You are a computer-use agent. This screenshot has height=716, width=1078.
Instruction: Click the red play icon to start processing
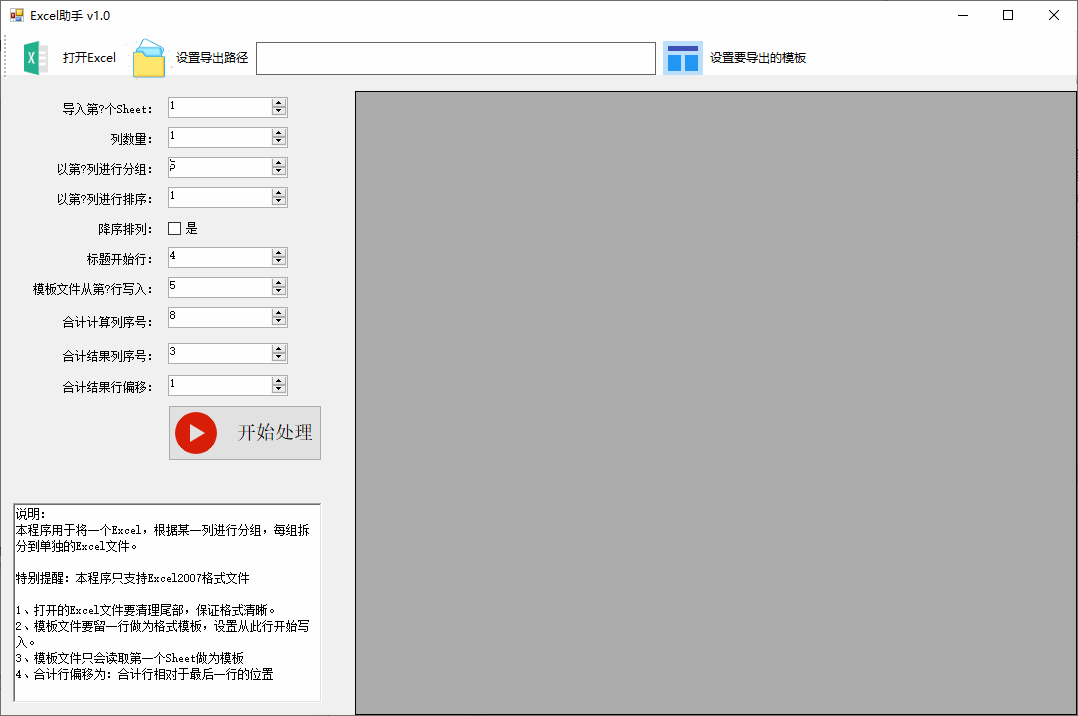click(196, 433)
